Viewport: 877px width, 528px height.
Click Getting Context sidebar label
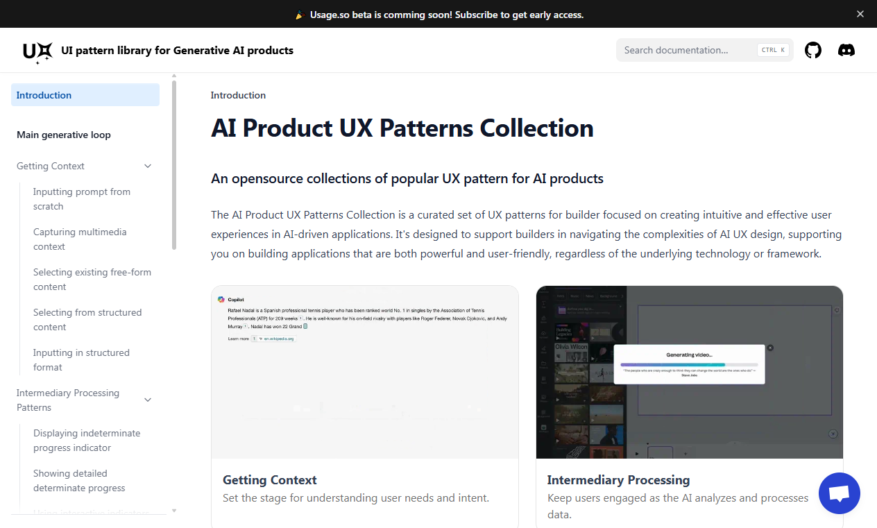pos(50,166)
